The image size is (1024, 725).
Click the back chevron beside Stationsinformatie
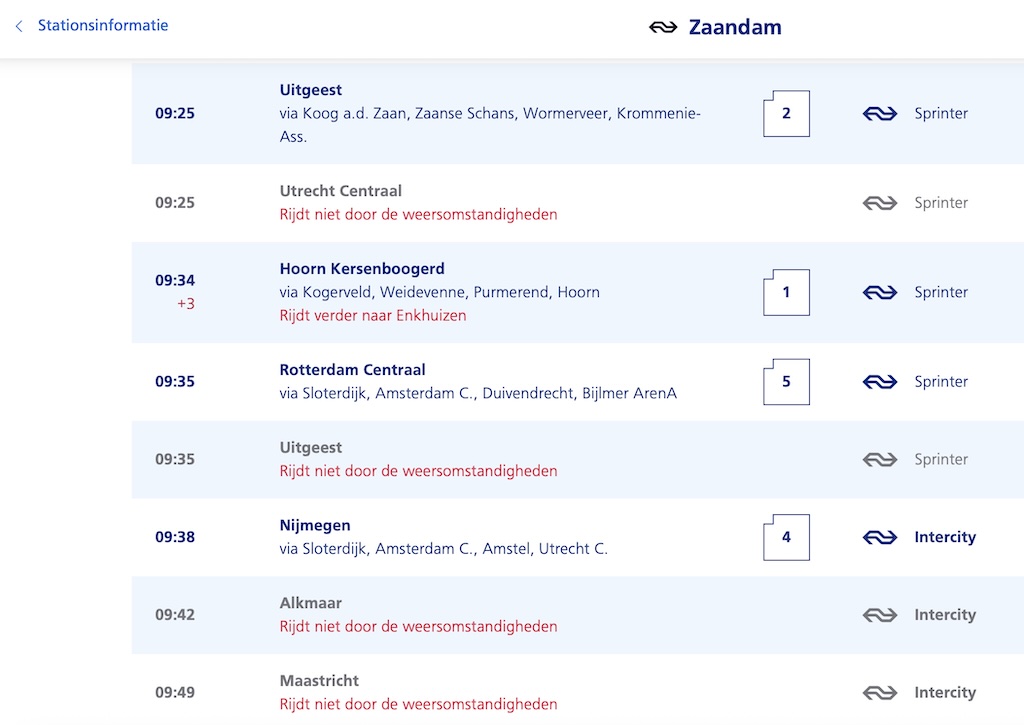[x=19, y=26]
